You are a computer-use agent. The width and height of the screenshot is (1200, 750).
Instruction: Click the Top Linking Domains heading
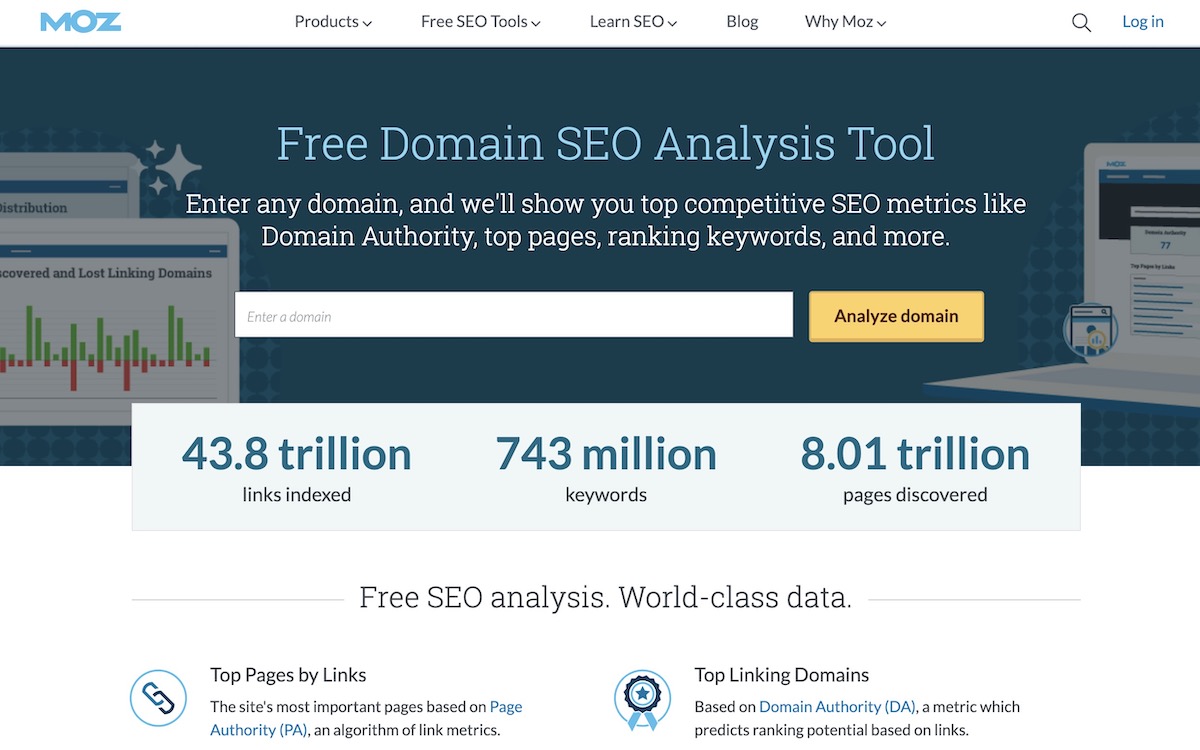(782, 675)
